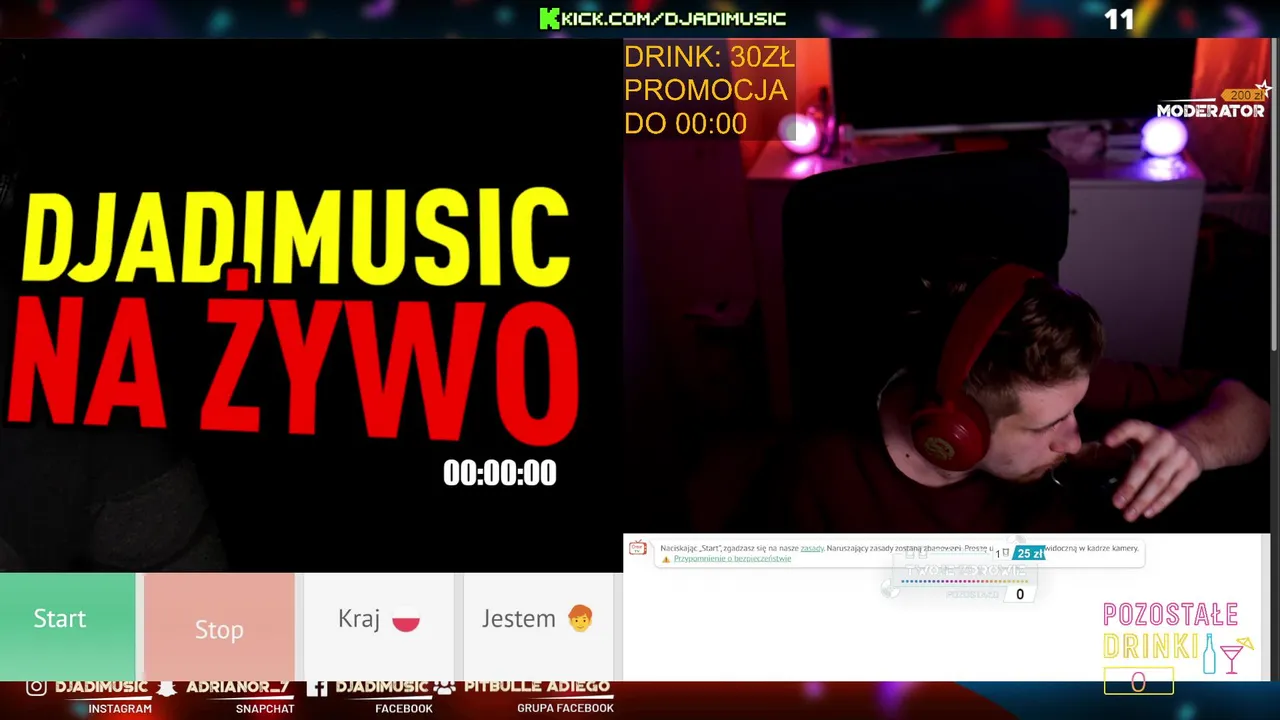Click the Polish flag icon
This screenshot has width=1280, height=720.
coord(406,620)
